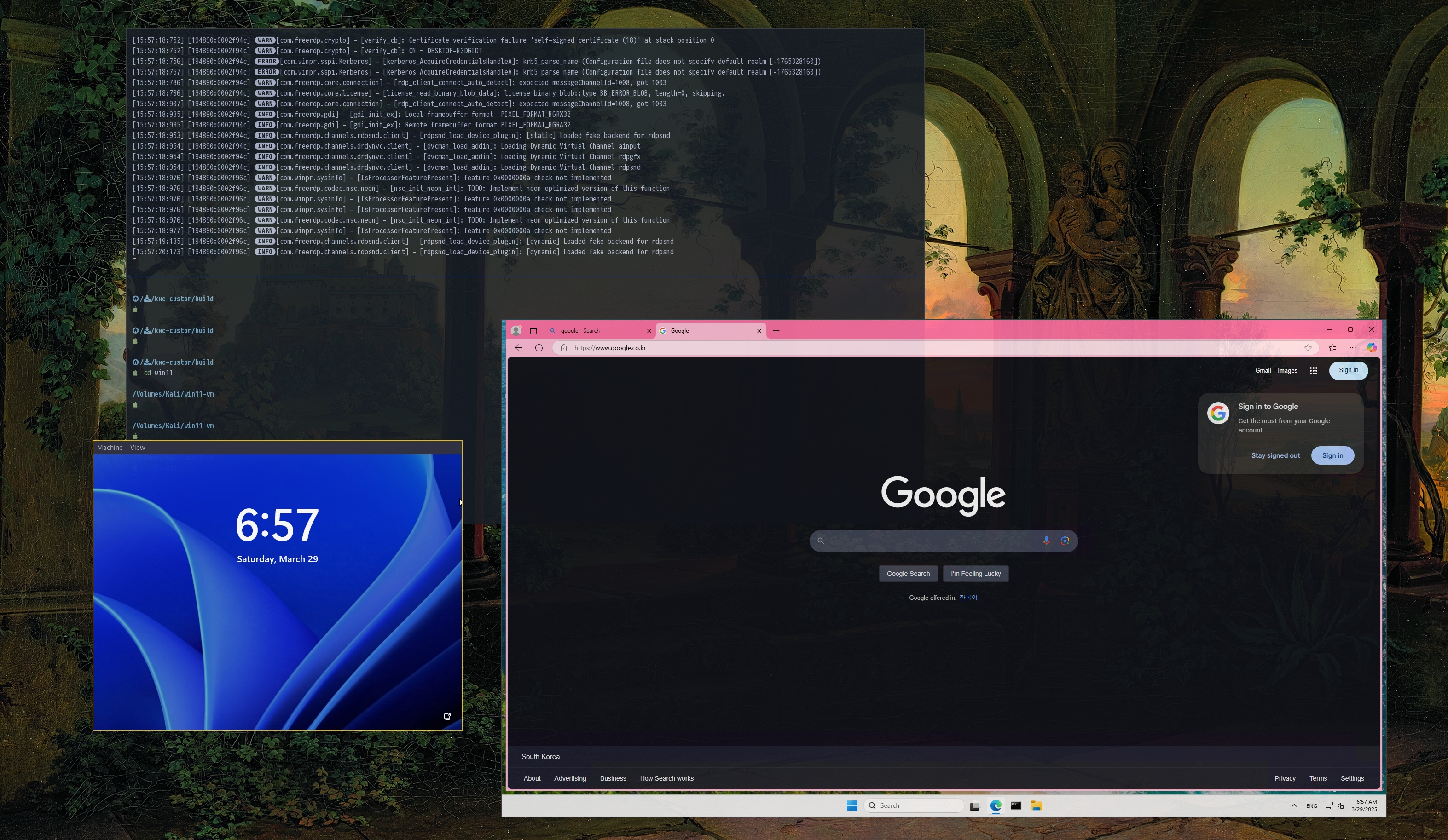
Task: Toggle the muted volume tray icon
Action: (1341, 805)
